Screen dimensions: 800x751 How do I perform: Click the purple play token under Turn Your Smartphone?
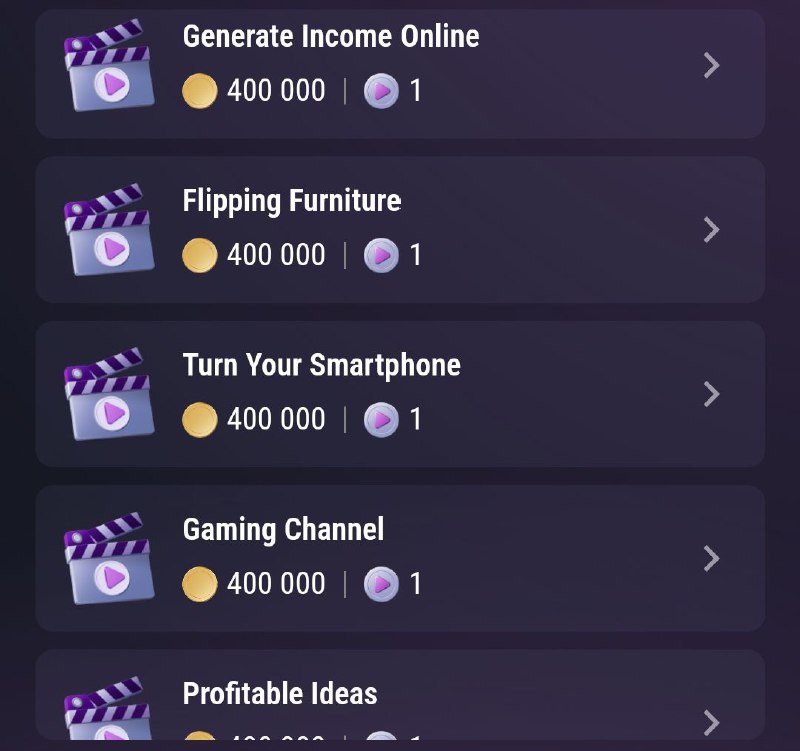tap(381, 419)
